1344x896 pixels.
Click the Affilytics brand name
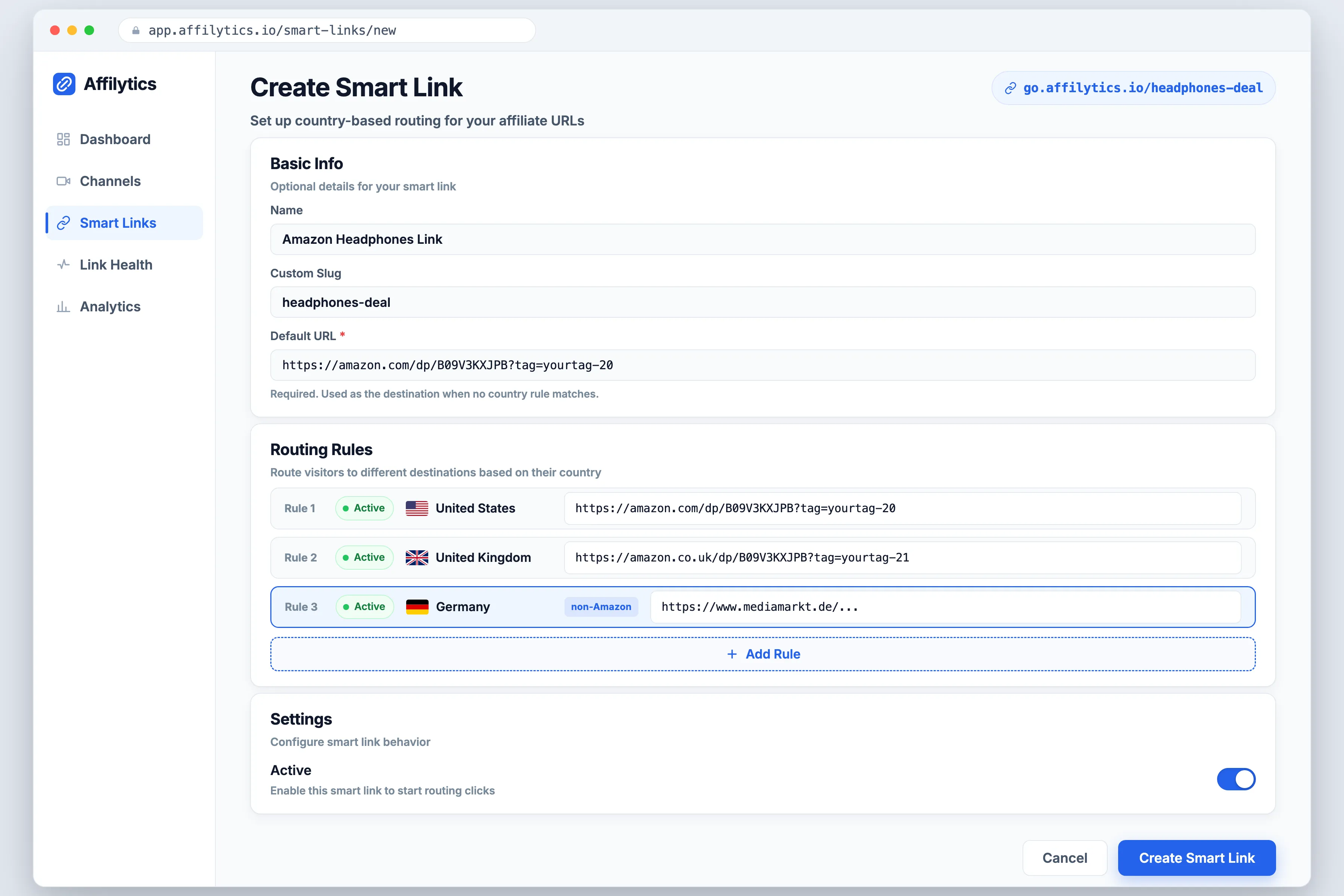tap(120, 84)
